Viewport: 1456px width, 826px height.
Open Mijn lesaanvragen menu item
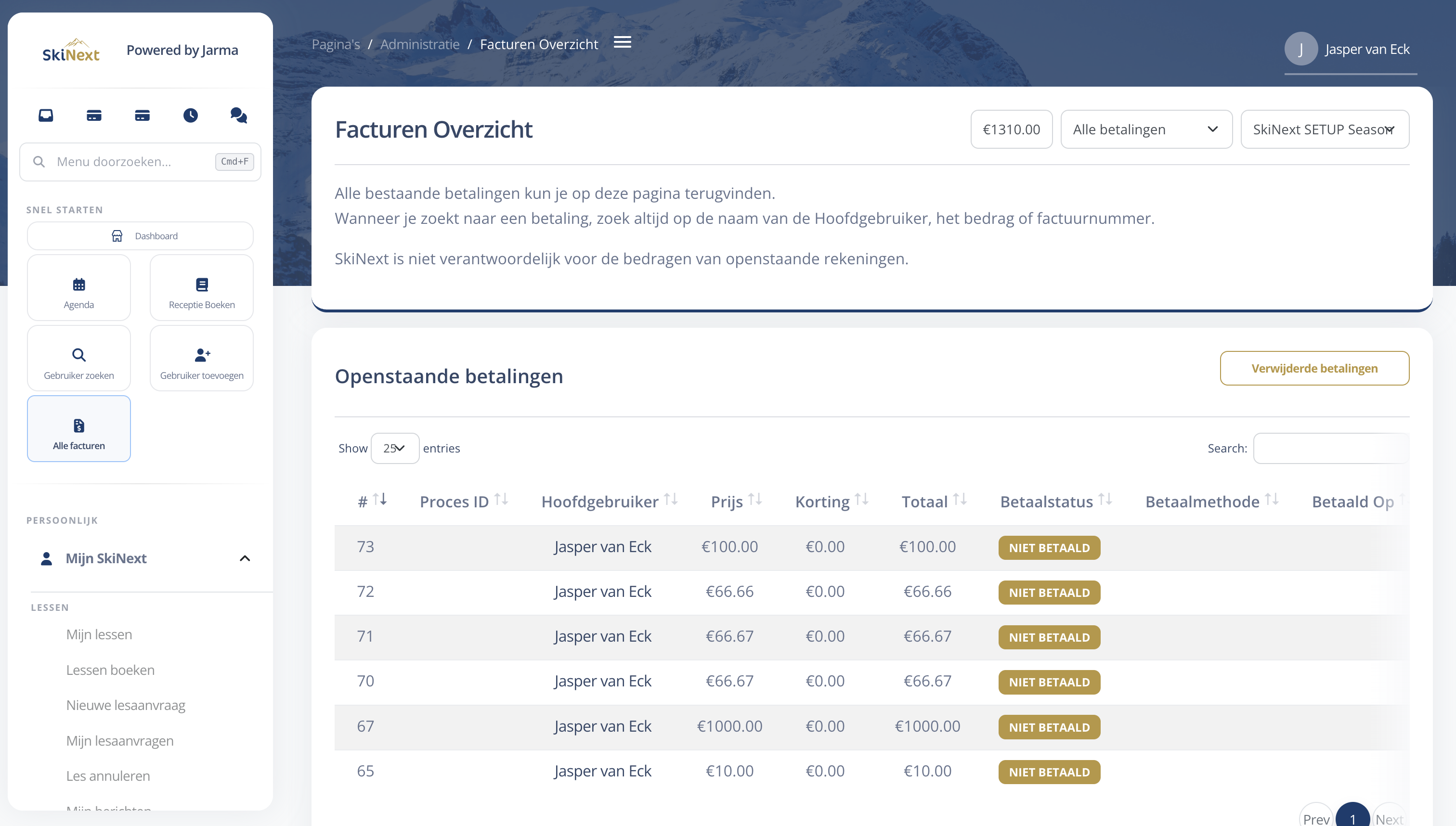tap(120, 741)
